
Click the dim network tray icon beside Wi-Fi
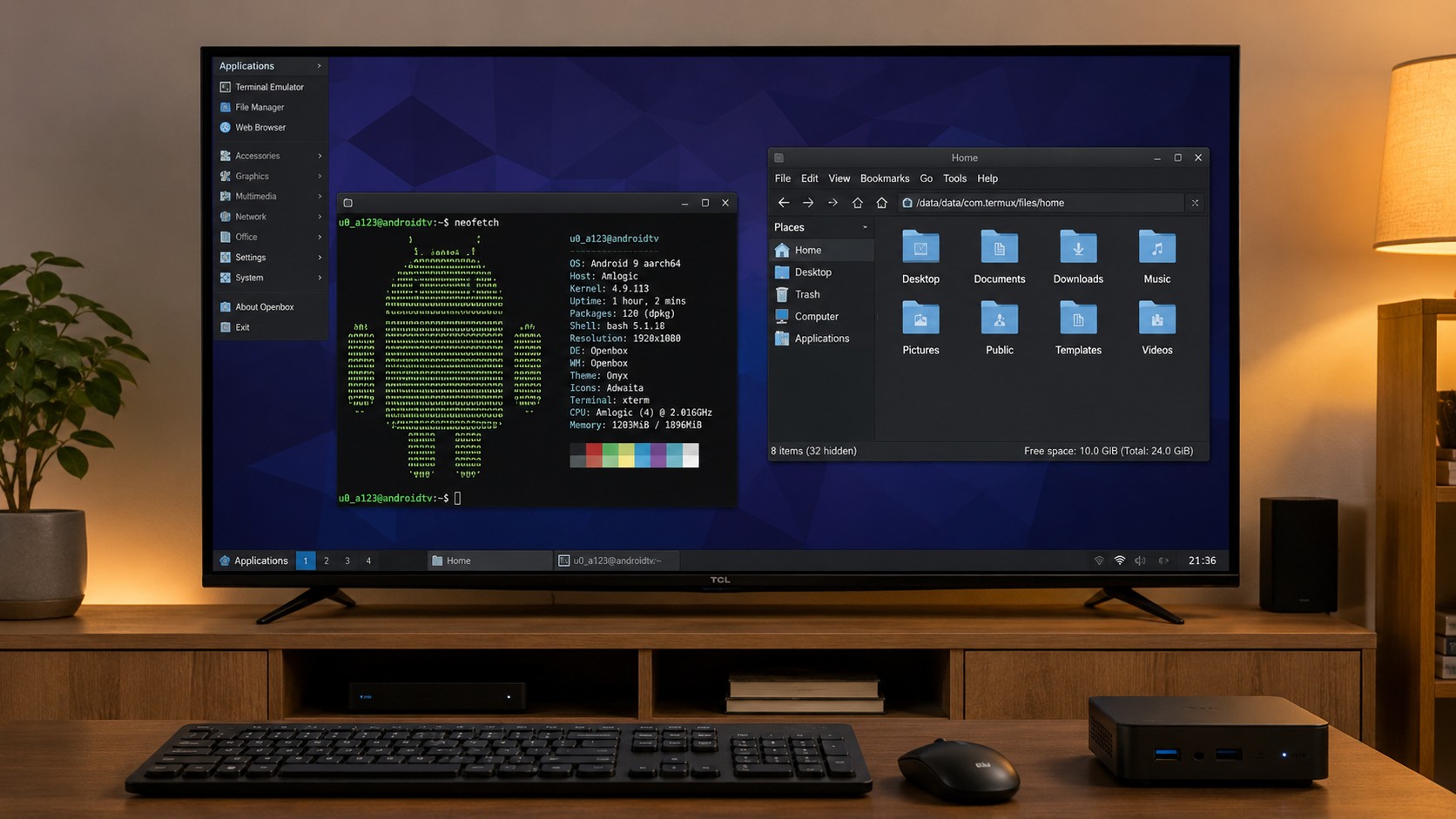tap(1099, 561)
